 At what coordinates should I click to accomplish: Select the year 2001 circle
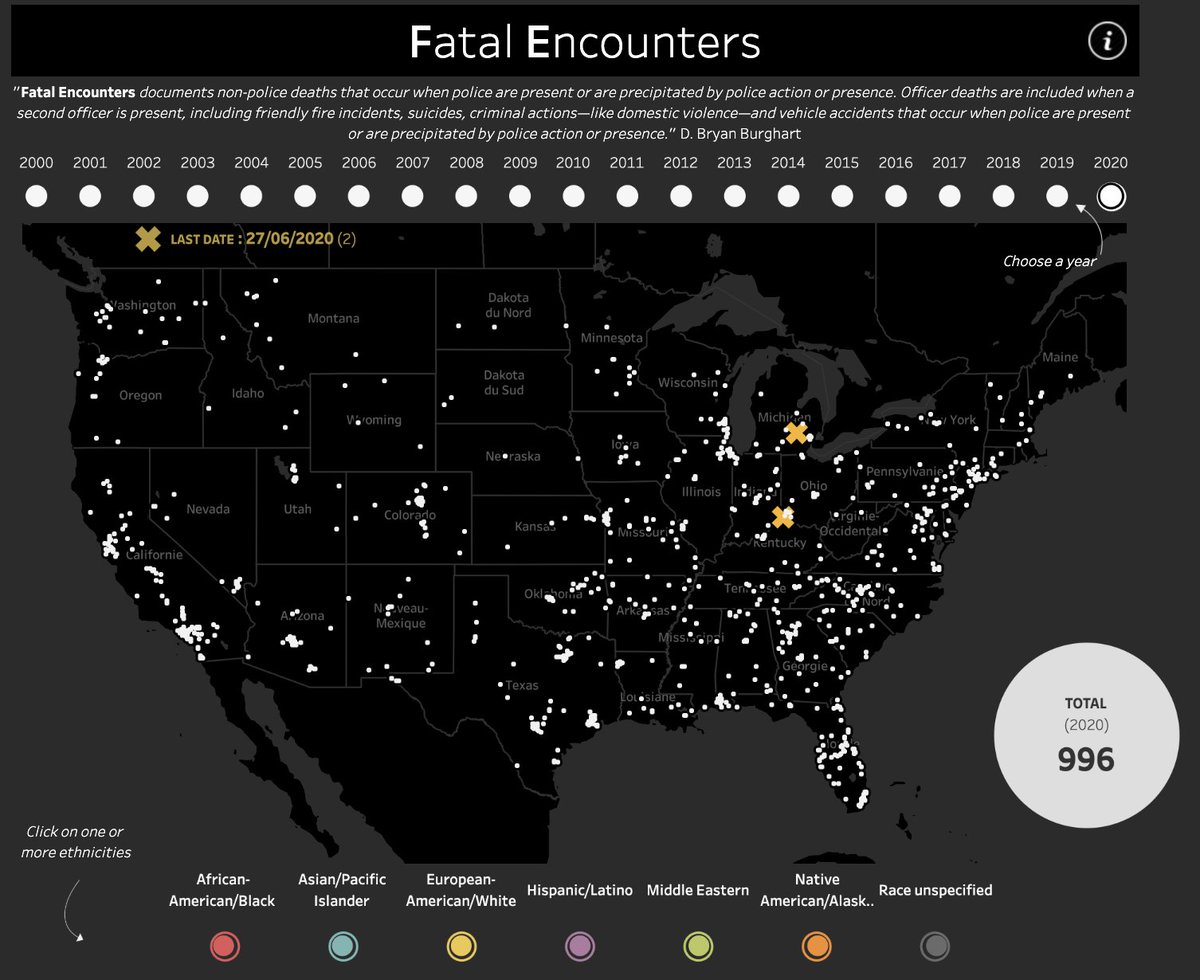(x=90, y=196)
